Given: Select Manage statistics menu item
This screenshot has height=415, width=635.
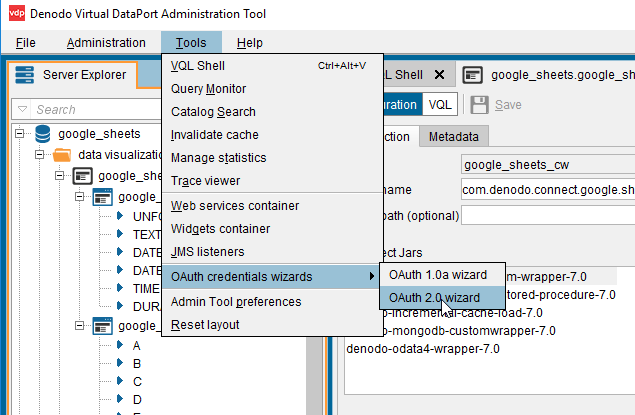Looking at the screenshot, I should 272,158.
